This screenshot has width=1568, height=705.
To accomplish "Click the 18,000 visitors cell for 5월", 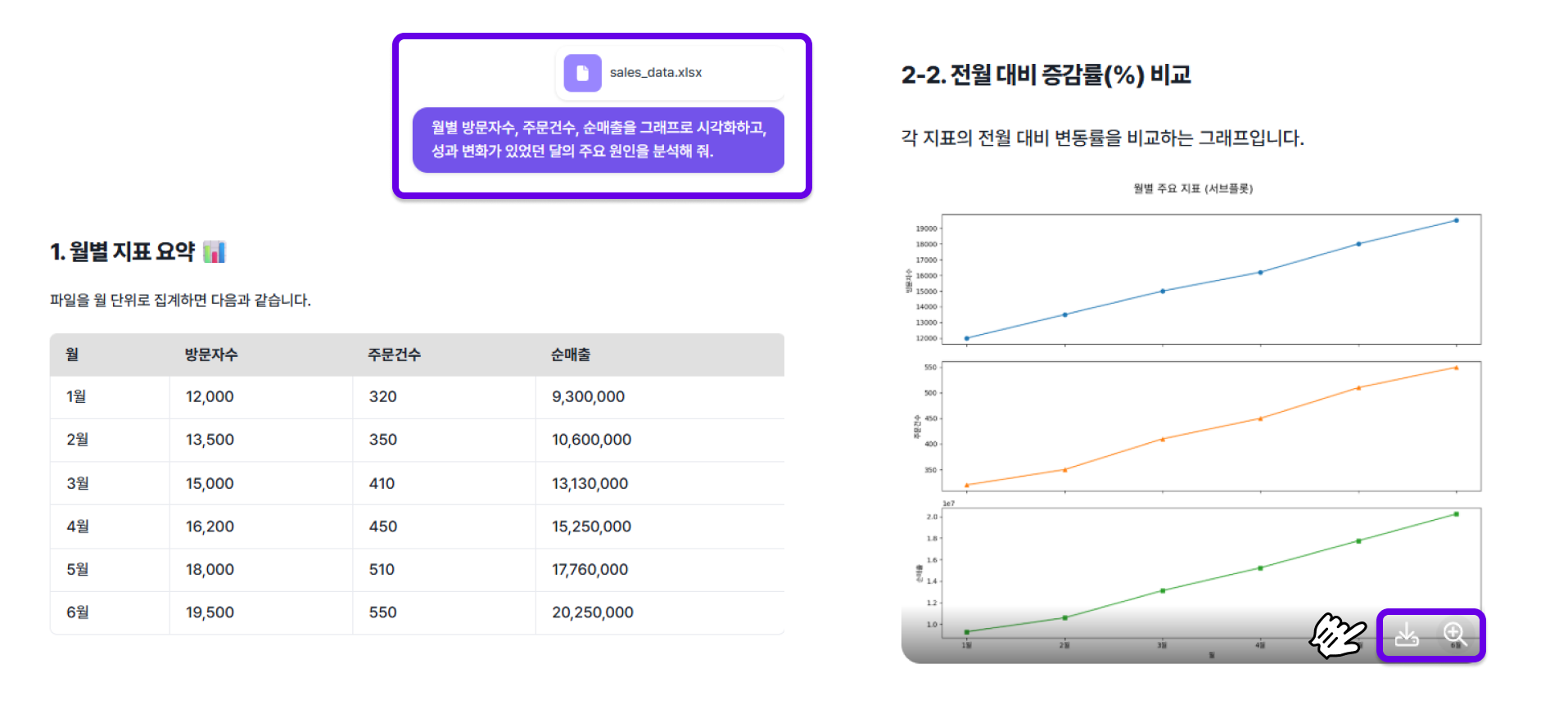I will pos(209,569).
